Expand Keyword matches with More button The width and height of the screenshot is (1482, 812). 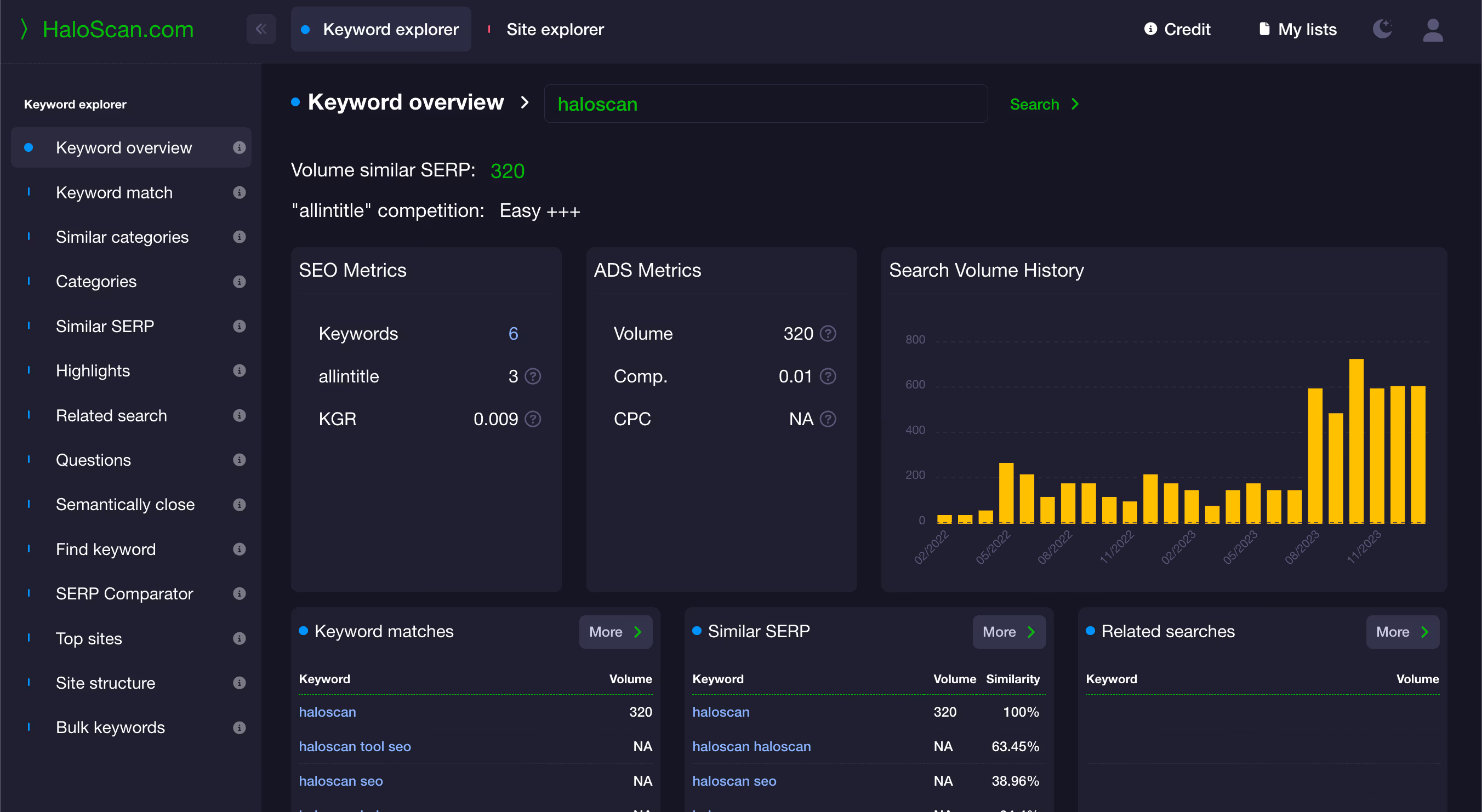615,632
